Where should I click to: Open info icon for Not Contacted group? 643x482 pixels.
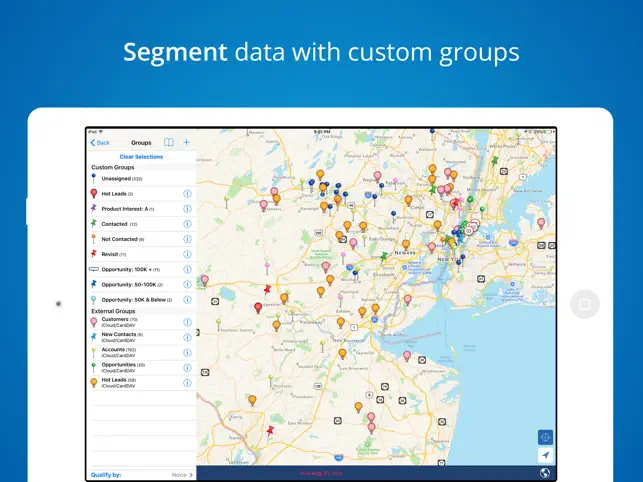187,239
